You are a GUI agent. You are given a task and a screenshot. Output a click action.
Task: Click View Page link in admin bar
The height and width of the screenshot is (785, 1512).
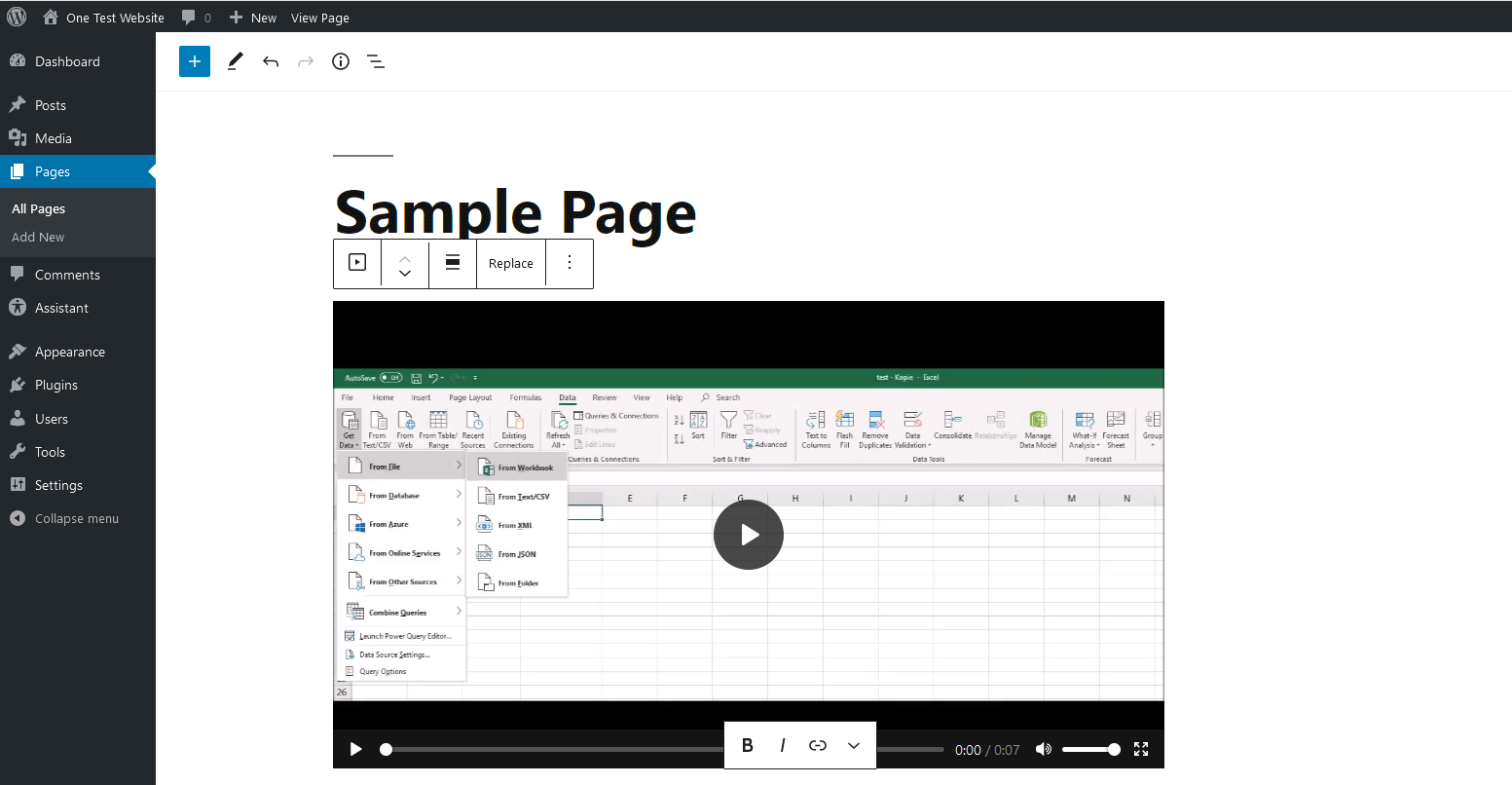319,18
